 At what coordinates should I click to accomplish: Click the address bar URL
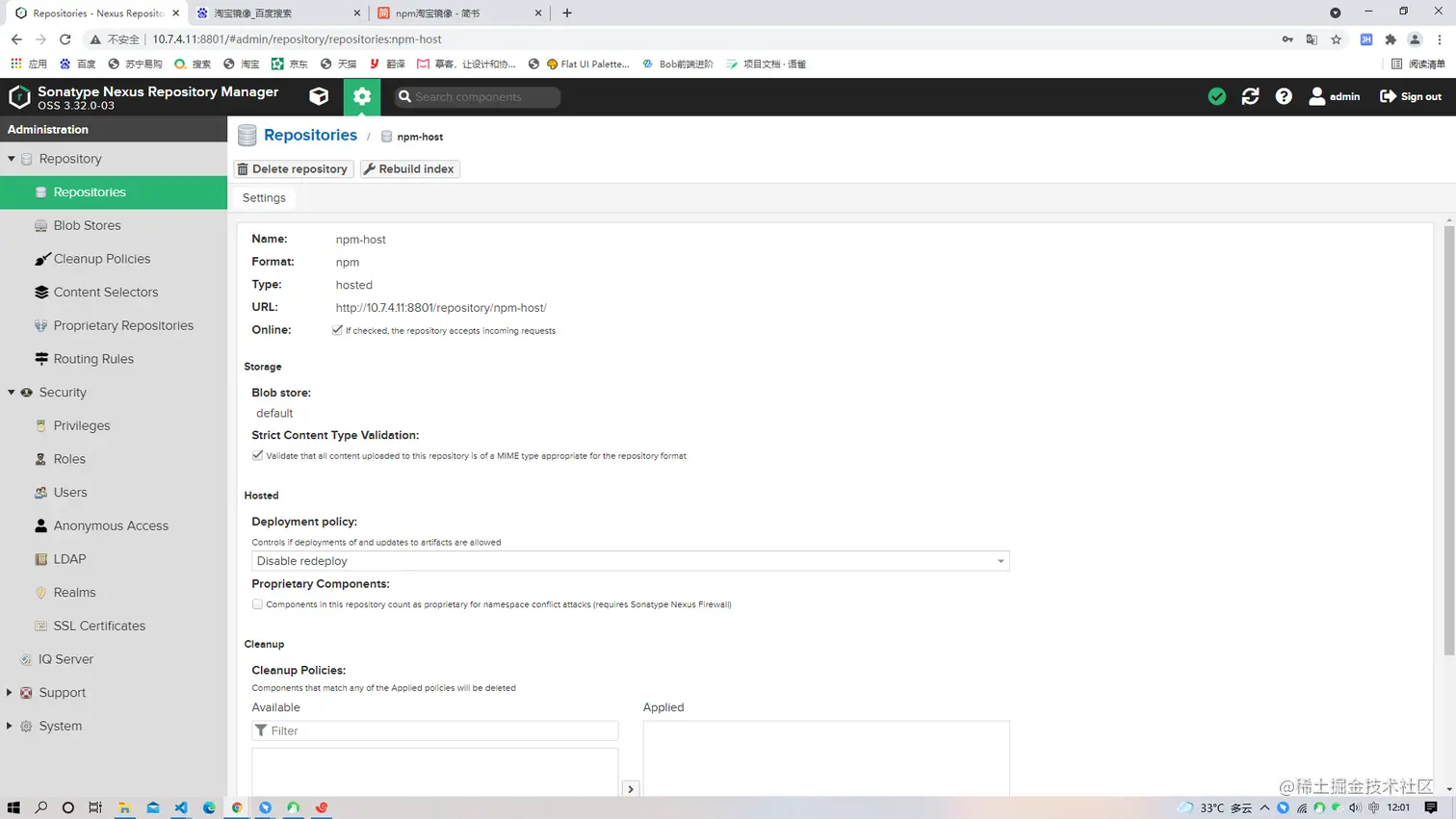(297, 39)
